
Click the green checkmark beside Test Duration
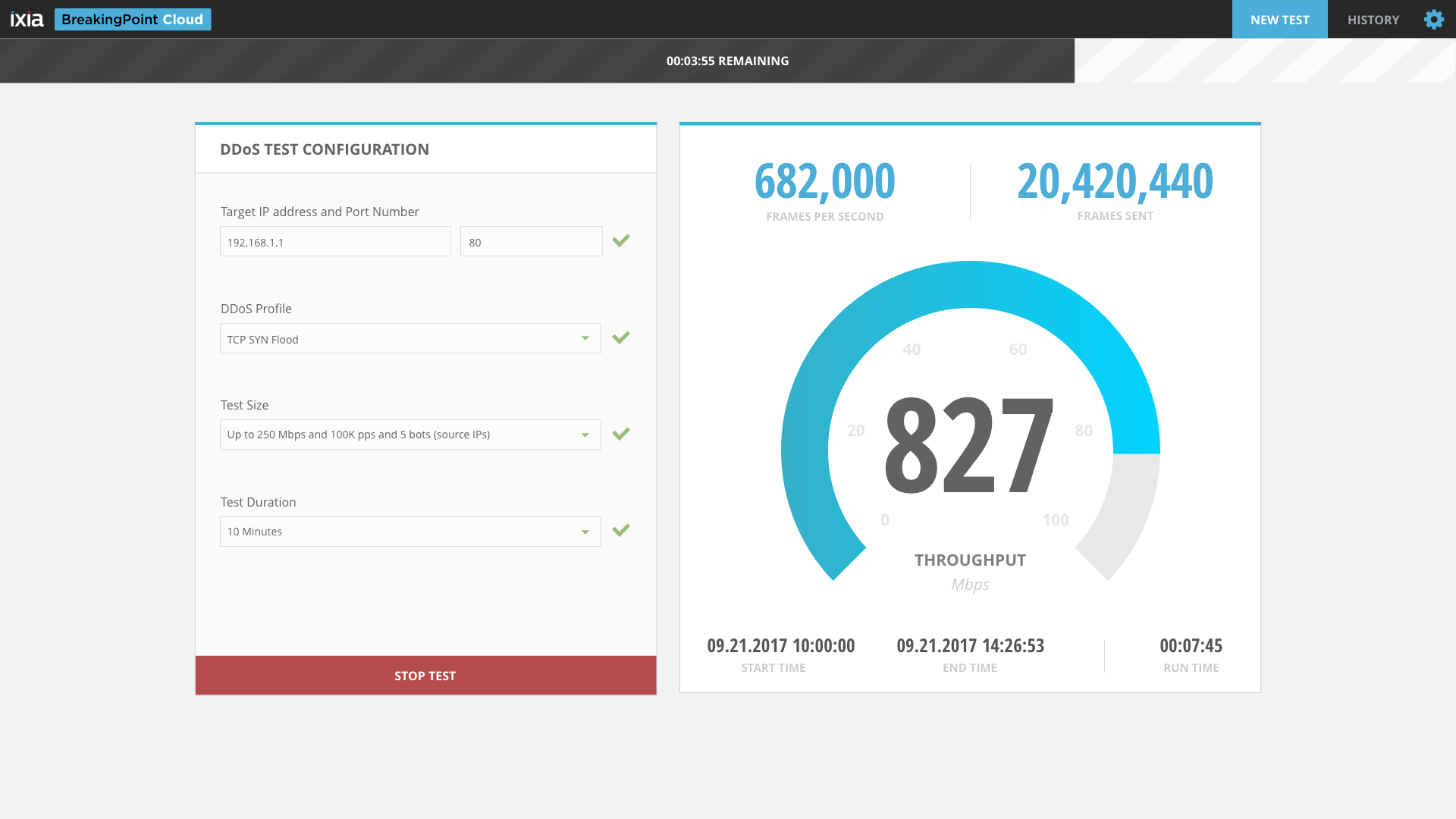(x=621, y=531)
